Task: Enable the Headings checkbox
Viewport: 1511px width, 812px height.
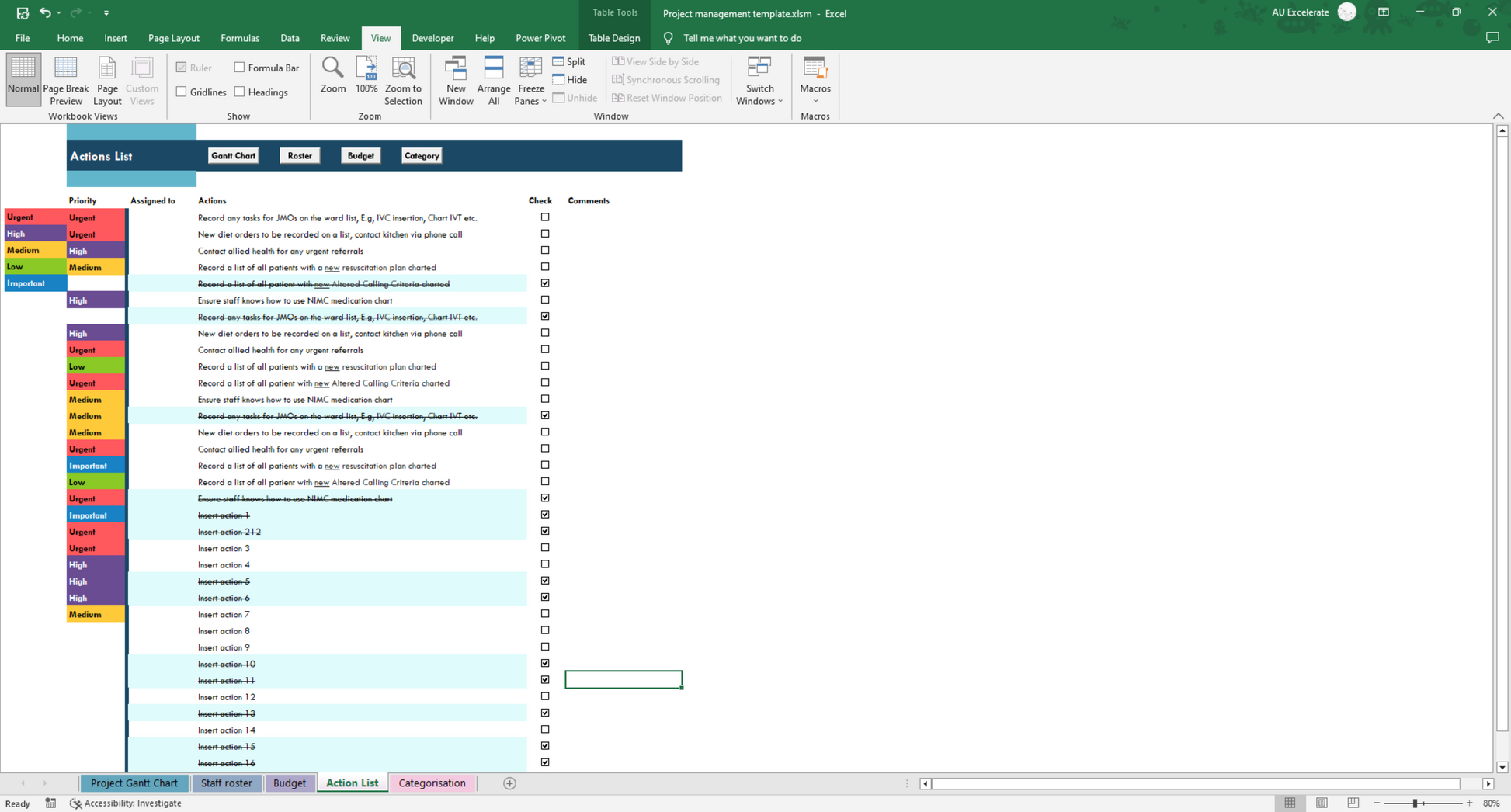Action: 240,92
